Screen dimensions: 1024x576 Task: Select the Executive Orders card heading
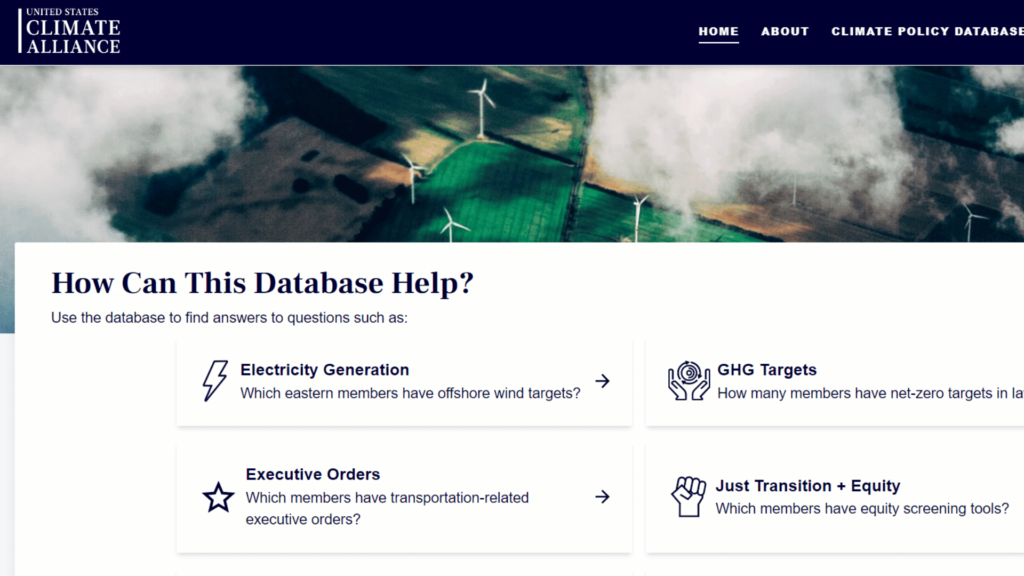pyautogui.click(x=312, y=474)
